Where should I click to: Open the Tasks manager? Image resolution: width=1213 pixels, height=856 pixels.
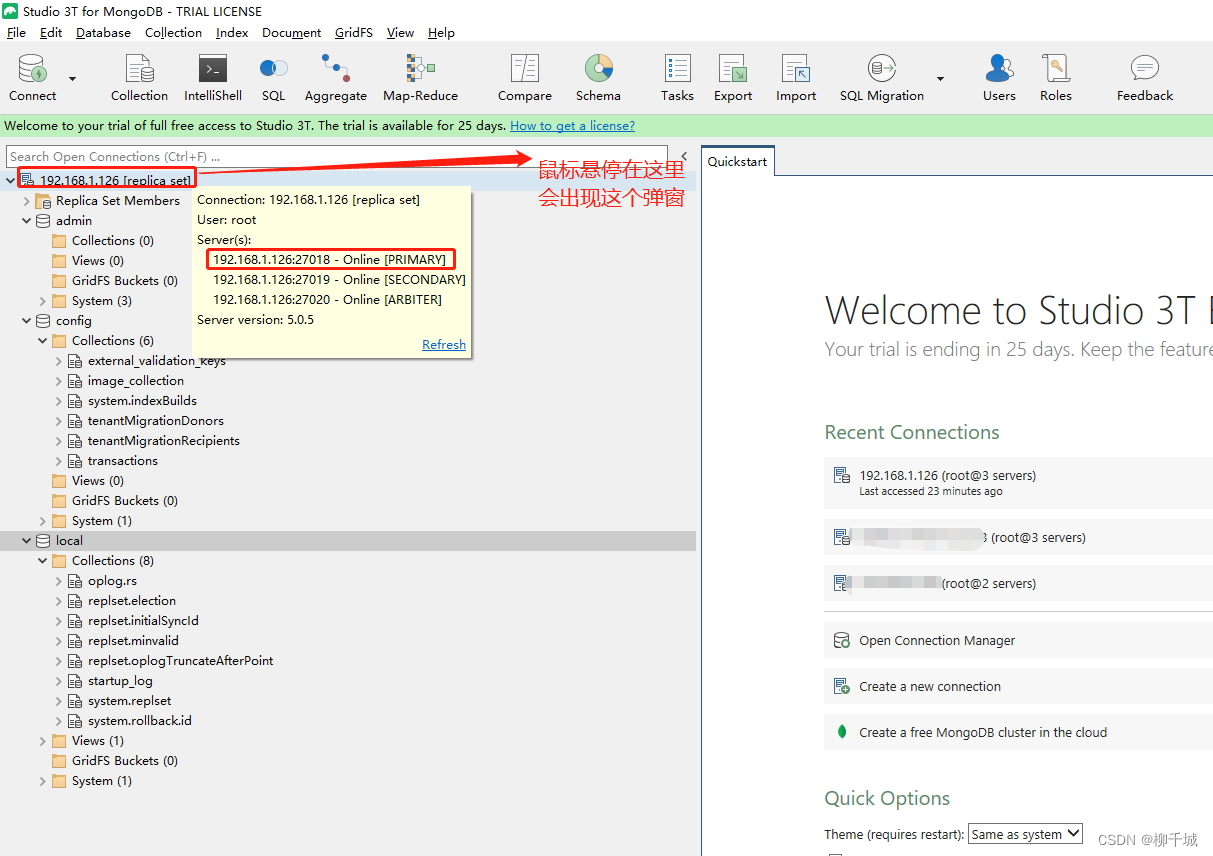pos(677,78)
